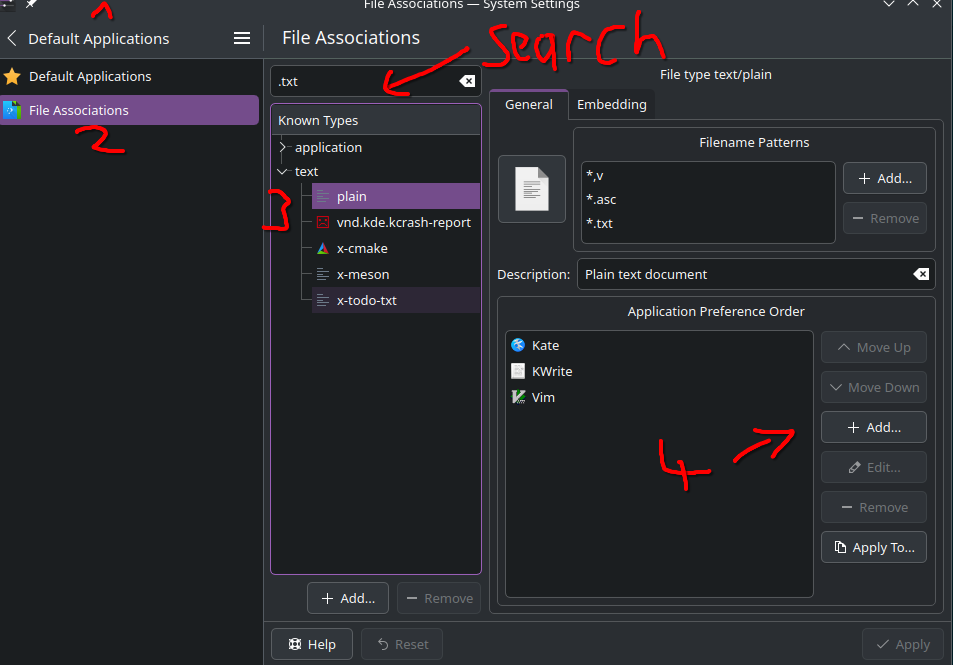Viewport: 953px width, 665px height.
Task: Switch to the General tab
Action: click(529, 105)
